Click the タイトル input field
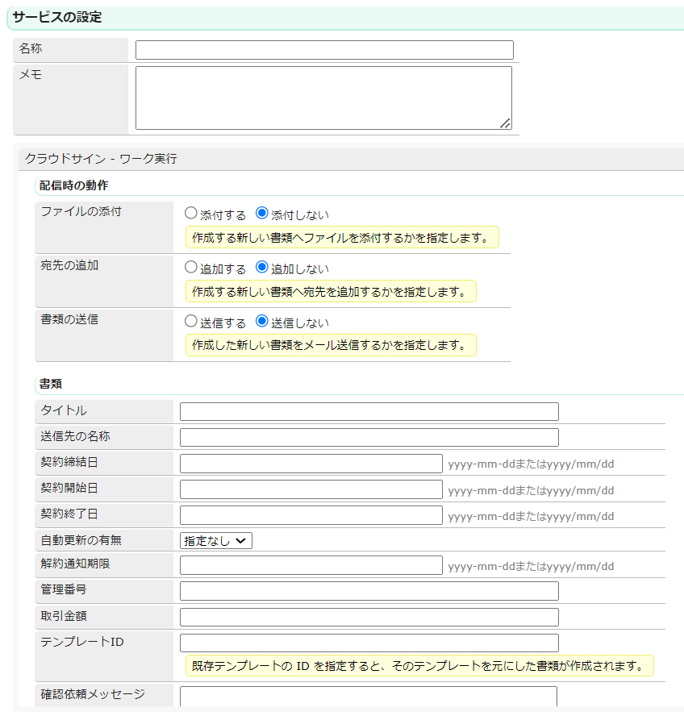684x720 pixels. click(x=369, y=411)
